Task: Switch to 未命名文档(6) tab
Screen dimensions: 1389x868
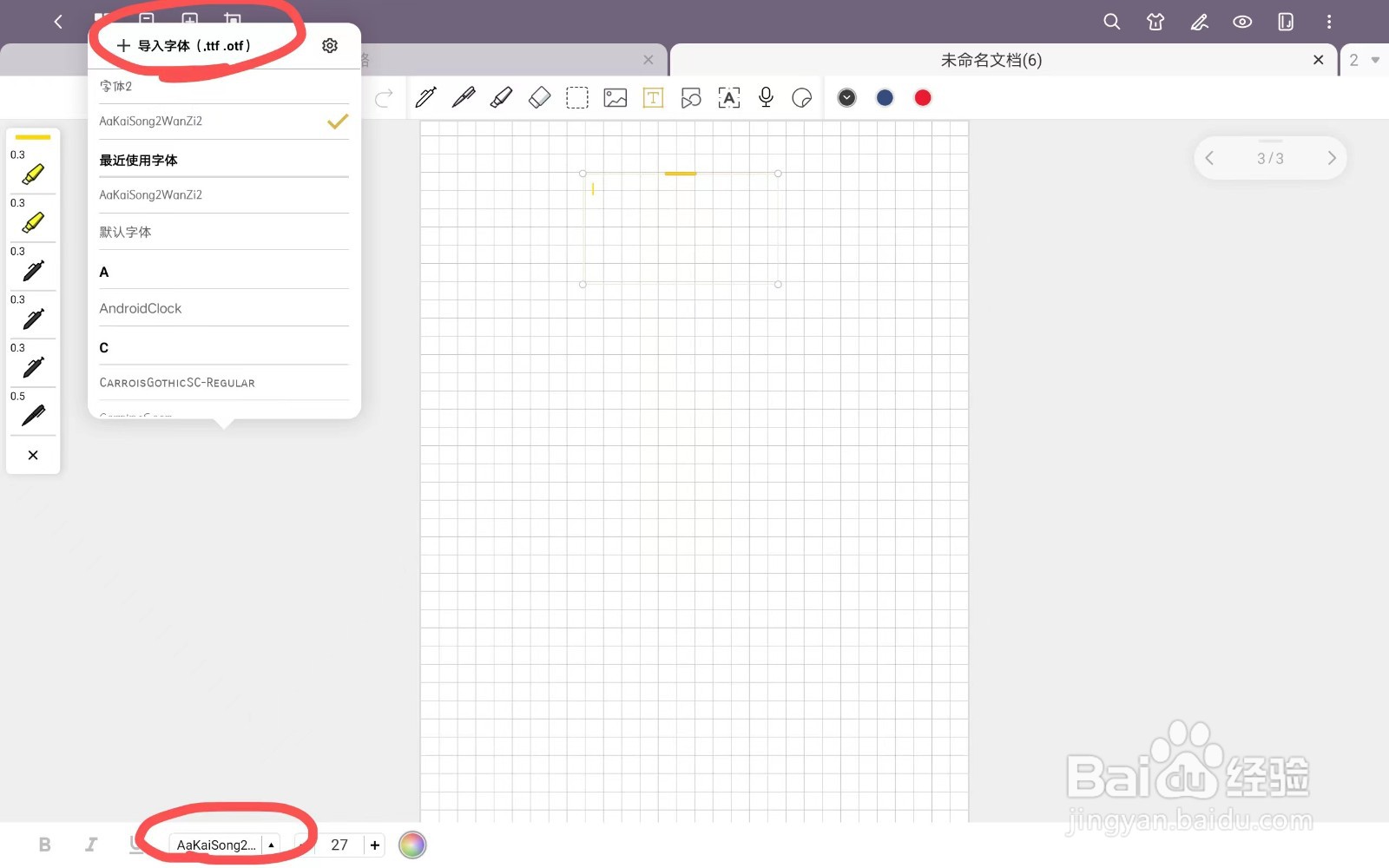Action: pyautogui.click(x=991, y=60)
